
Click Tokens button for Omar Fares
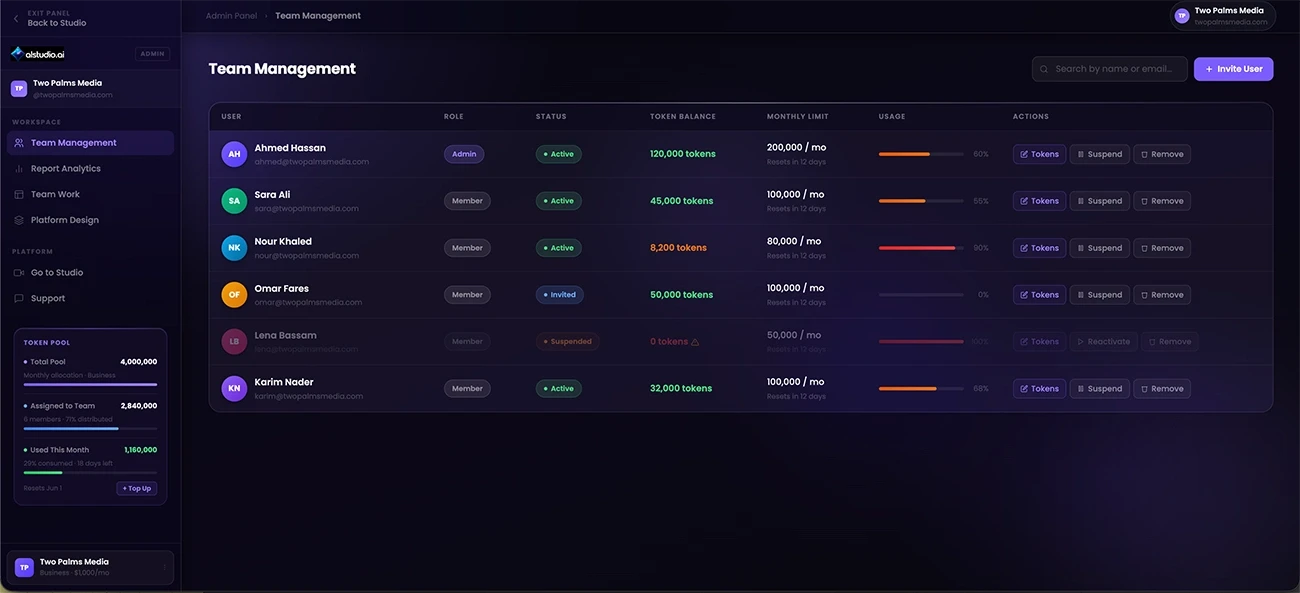(1039, 295)
